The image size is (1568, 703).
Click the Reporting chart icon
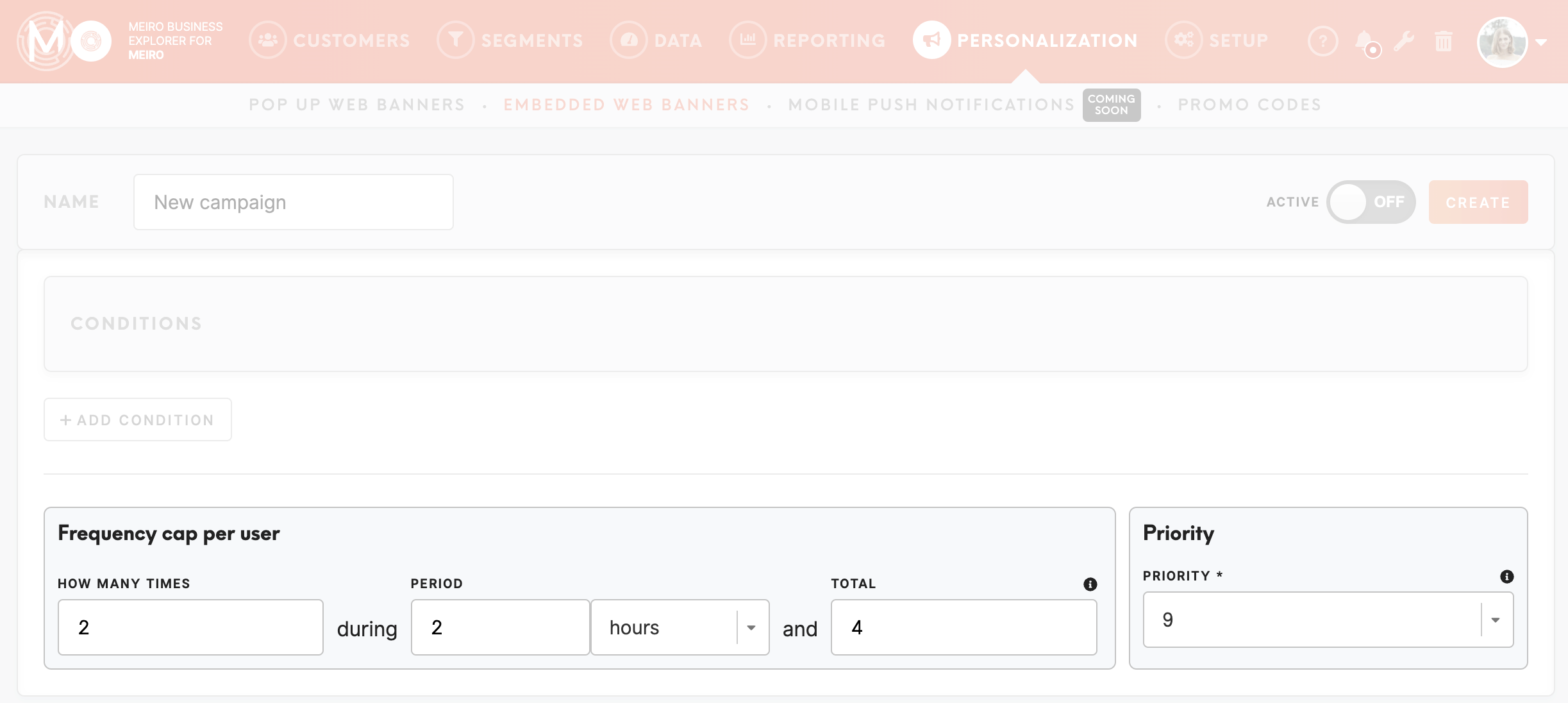pyautogui.click(x=747, y=40)
